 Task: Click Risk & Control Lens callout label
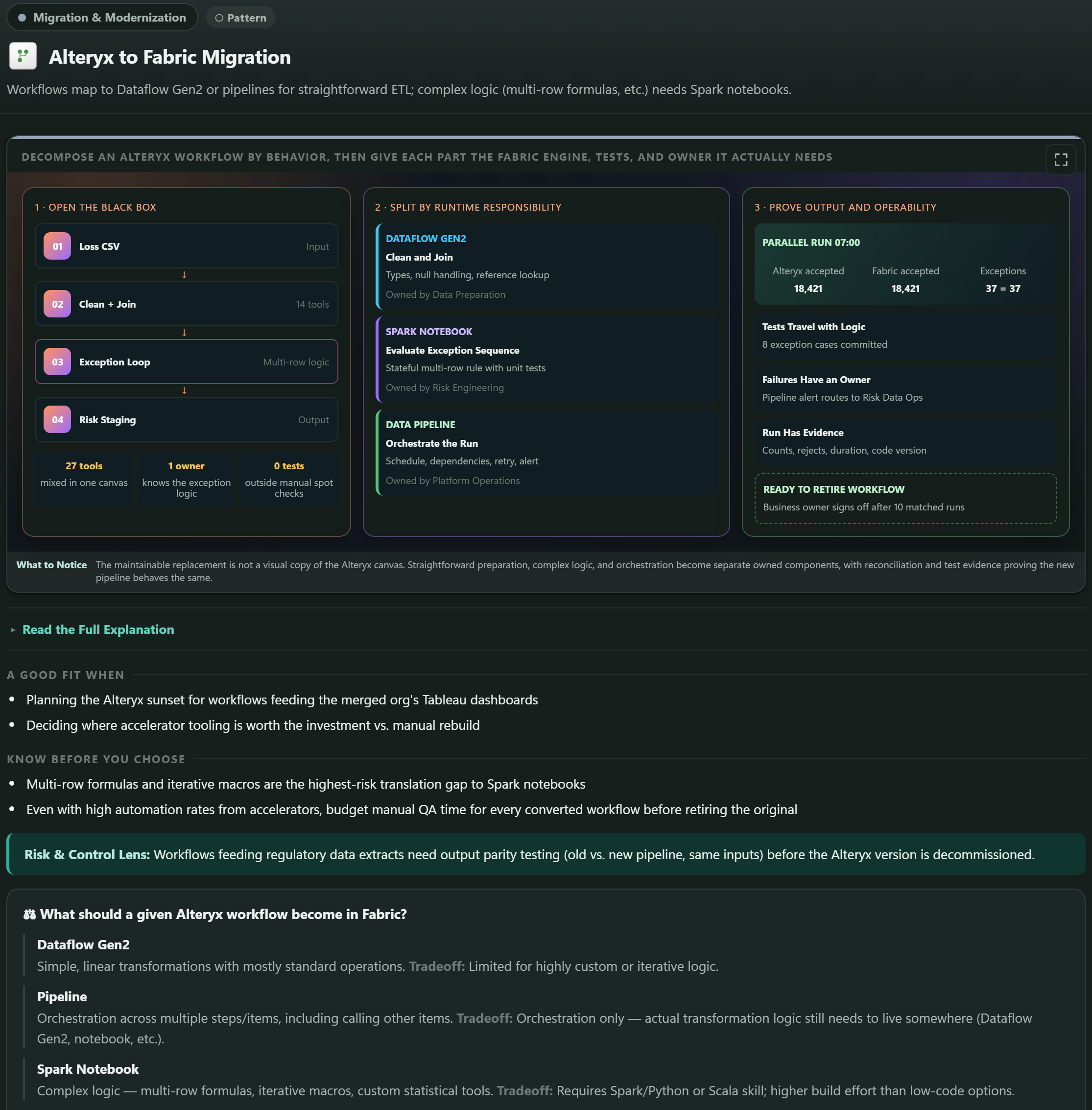click(87, 855)
